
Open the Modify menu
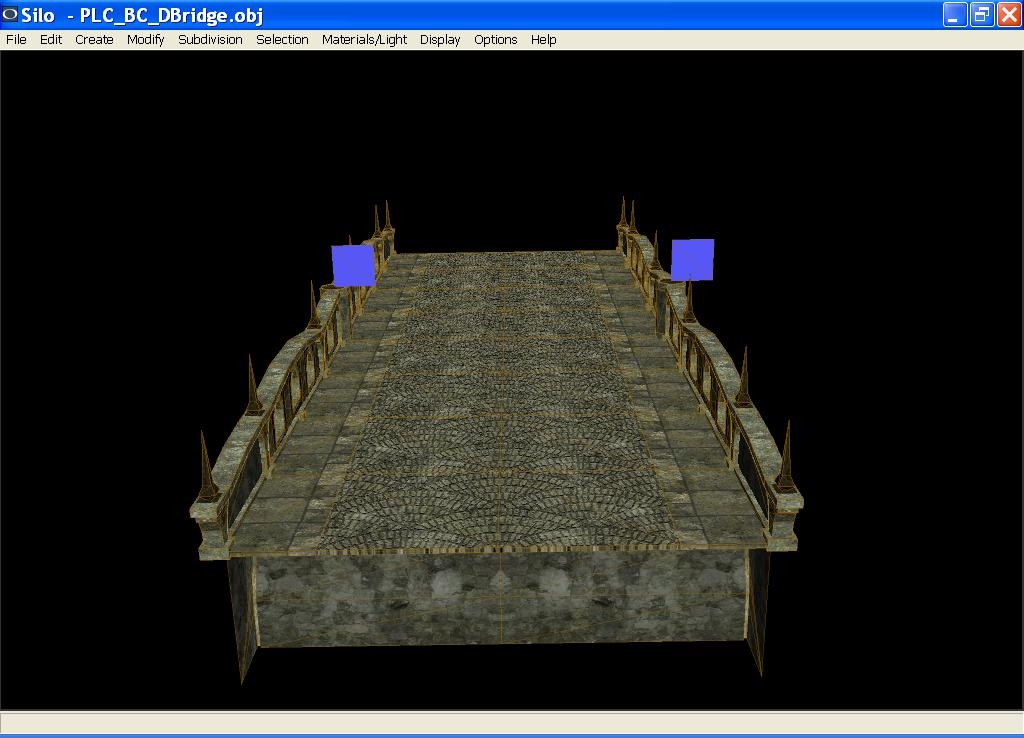click(145, 40)
